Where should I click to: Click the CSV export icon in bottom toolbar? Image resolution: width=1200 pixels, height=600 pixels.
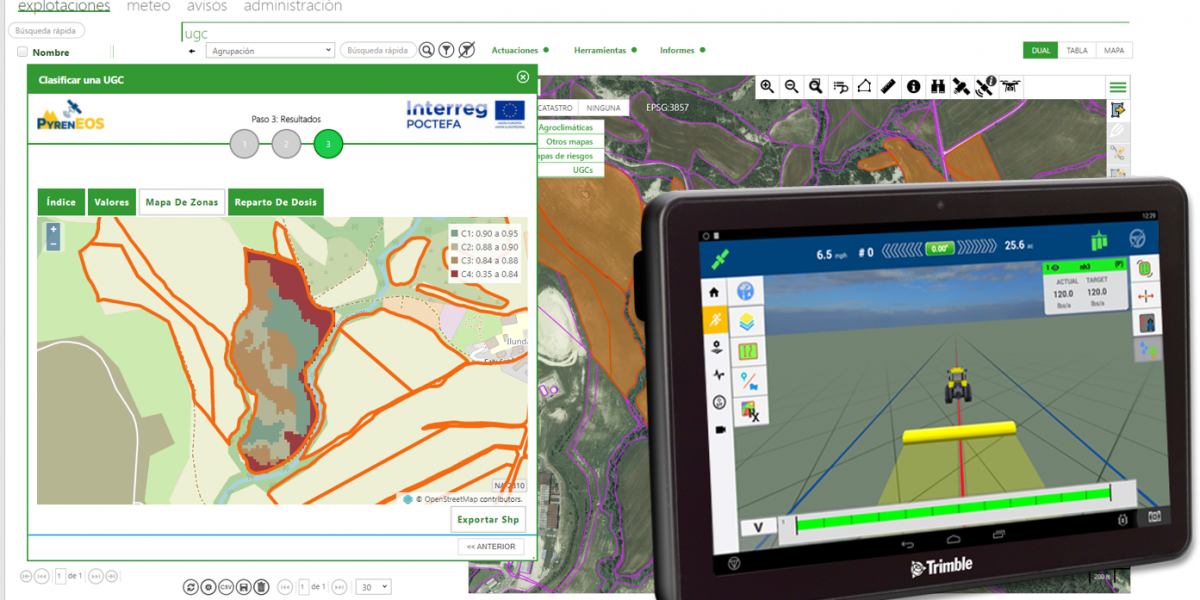[225, 587]
